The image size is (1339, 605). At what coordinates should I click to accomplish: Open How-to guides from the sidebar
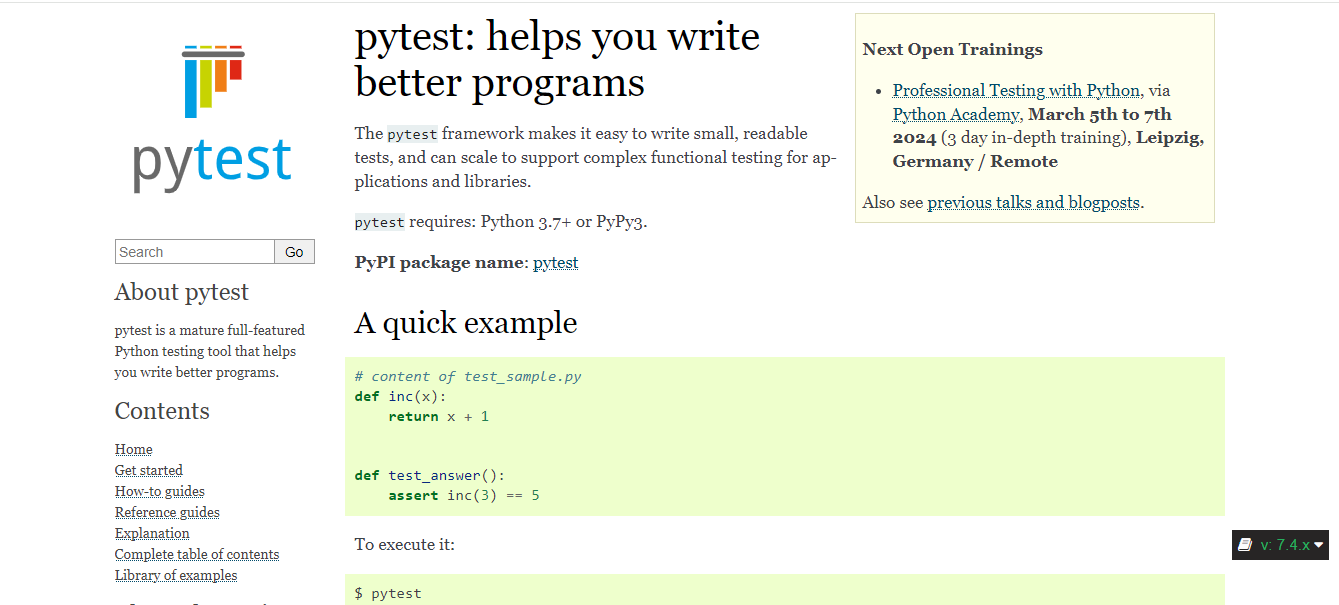pos(160,492)
